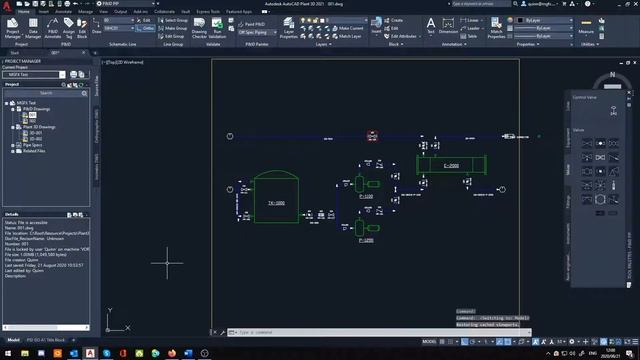Image resolution: width=640 pixels, height=360 pixels.
Task: Click the Insert block icon
Action: coord(376,25)
